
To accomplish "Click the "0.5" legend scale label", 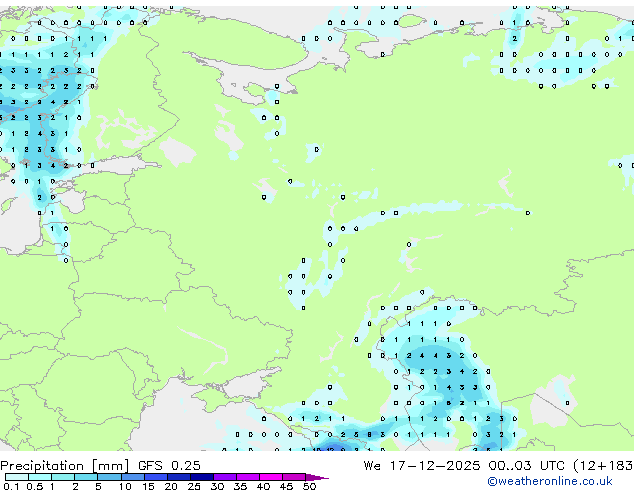I will pos(35,486).
